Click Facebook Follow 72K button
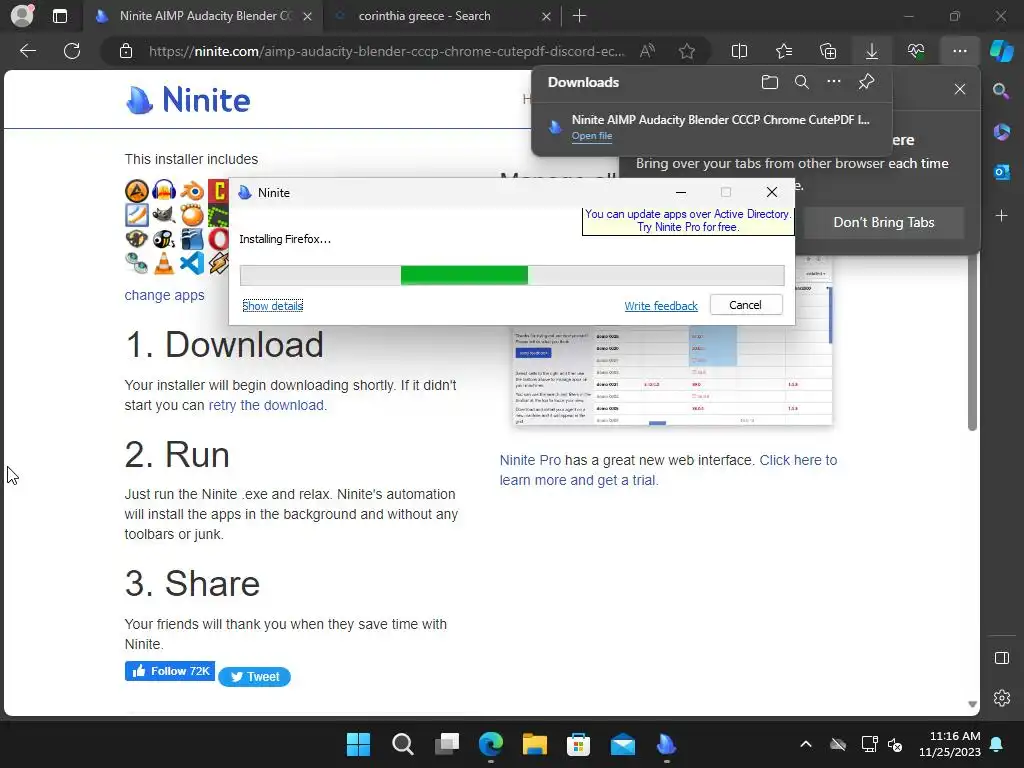The height and width of the screenshot is (768, 1024). click(x=170, y=671)
